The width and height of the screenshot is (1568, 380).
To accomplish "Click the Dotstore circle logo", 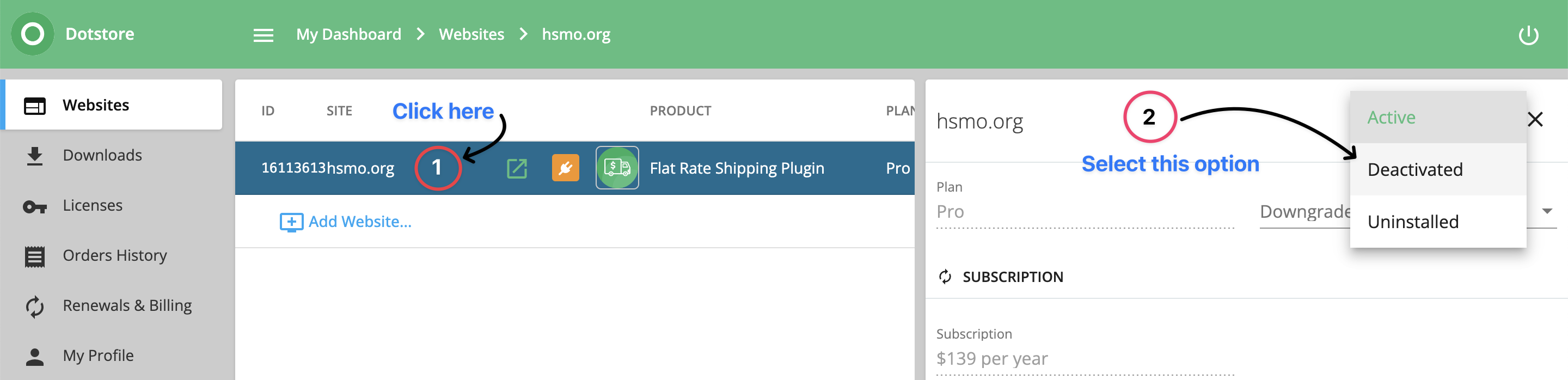I will [x=33, y=34].
